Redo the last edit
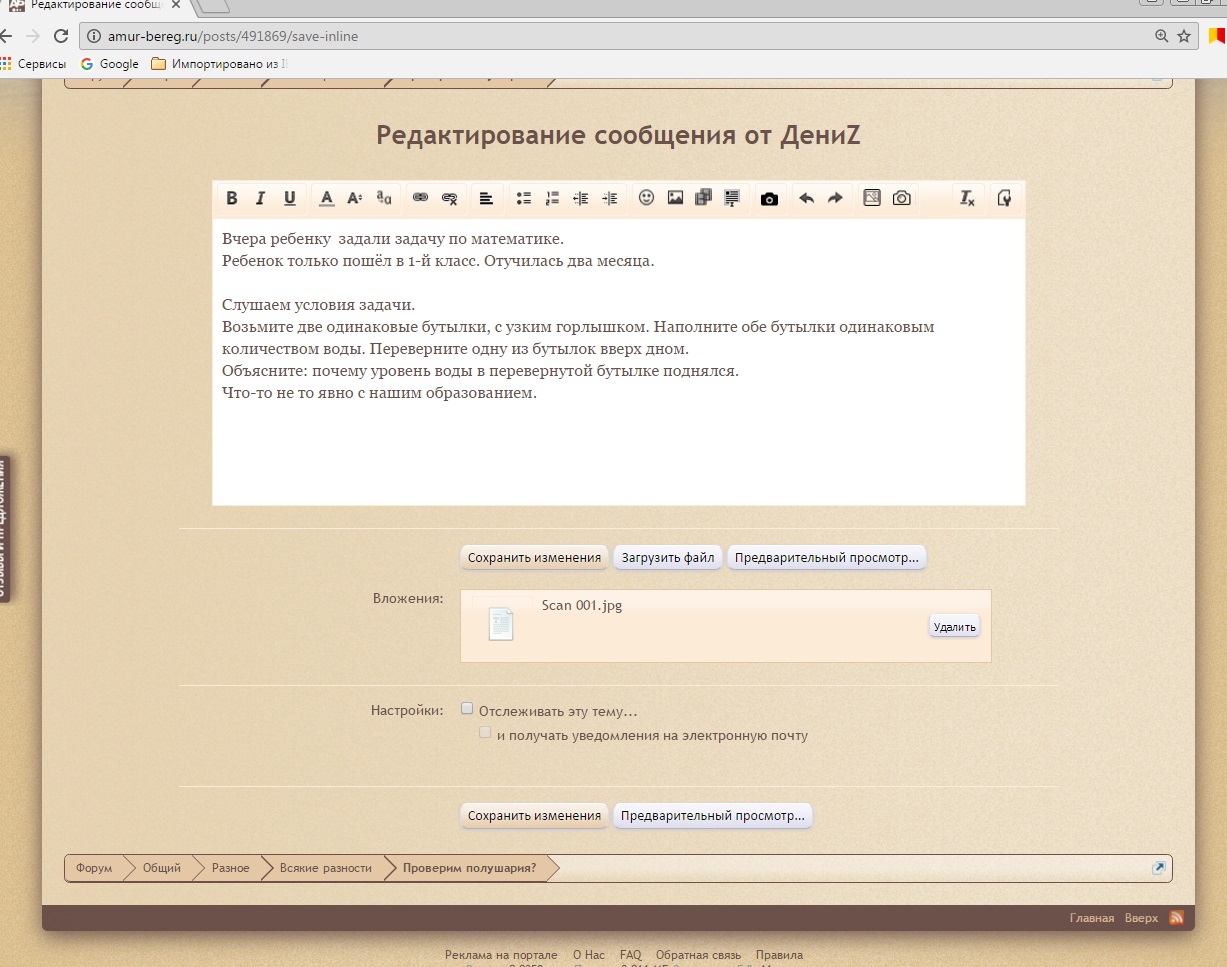The height and width of the screenshot is (967, 1227). 836,198
